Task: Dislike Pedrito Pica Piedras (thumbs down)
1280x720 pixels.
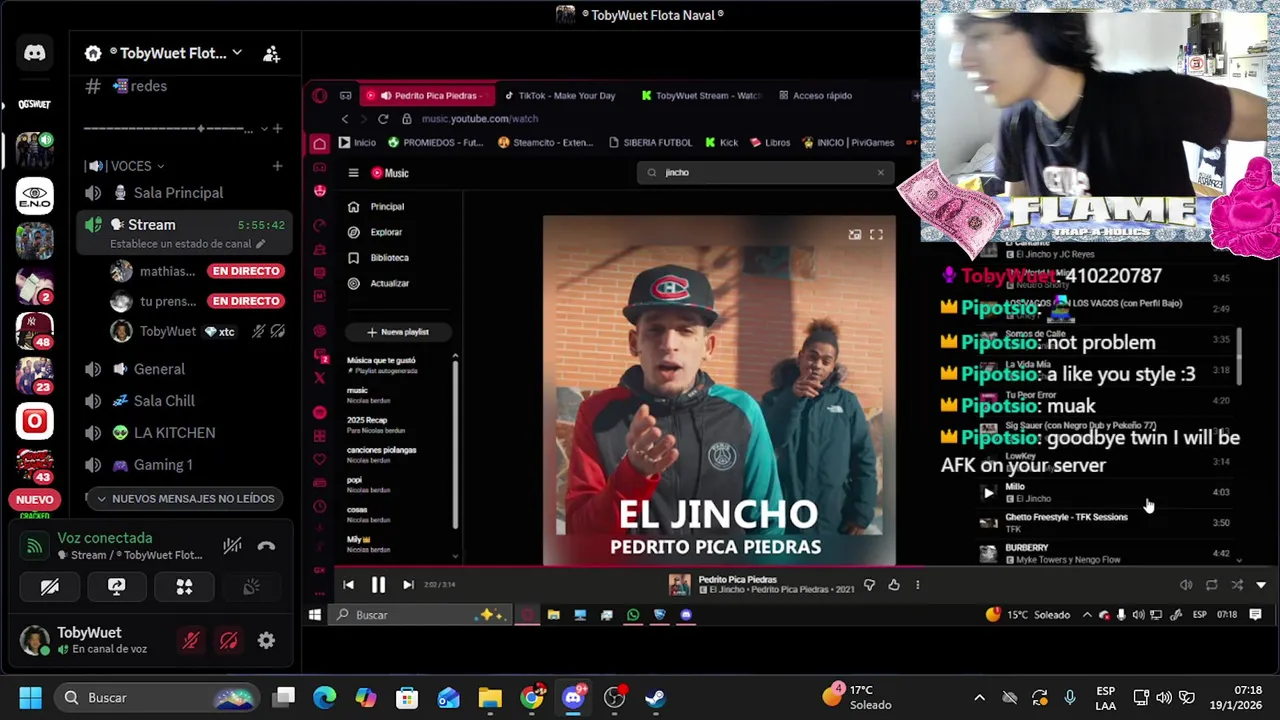Action: [869, 585]
